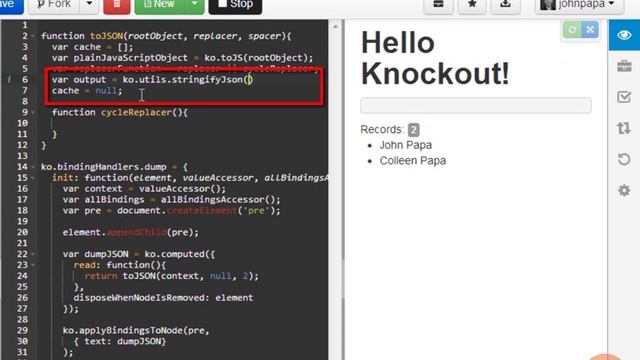Click the Colleen Papa list item

point(413,161)
